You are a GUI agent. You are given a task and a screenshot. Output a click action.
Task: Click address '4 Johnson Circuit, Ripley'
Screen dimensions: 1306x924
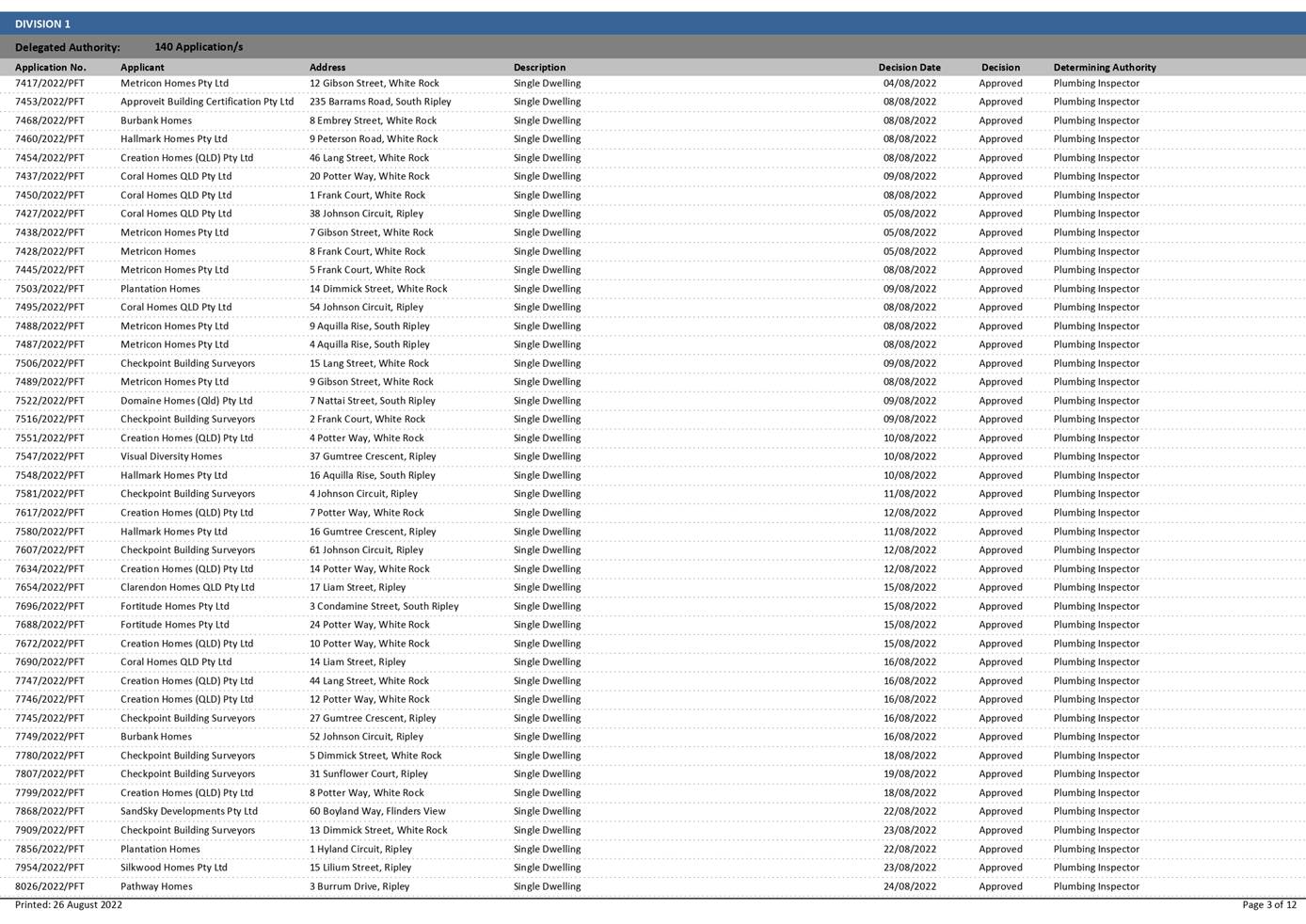363,494
